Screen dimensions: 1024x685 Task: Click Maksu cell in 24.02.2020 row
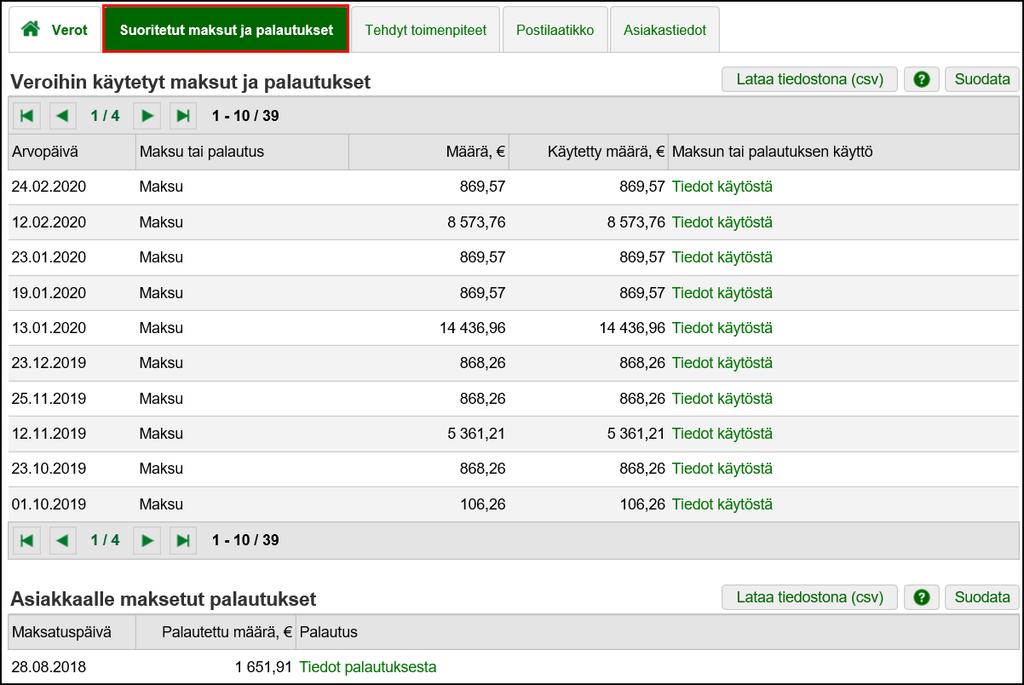[161, 187]
